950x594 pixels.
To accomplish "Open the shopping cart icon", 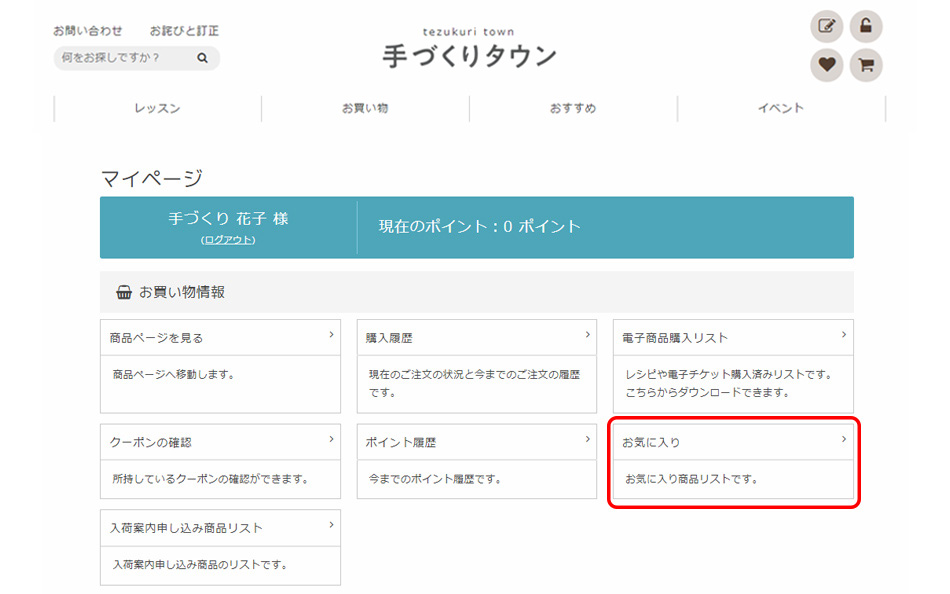I will point(866,66).
